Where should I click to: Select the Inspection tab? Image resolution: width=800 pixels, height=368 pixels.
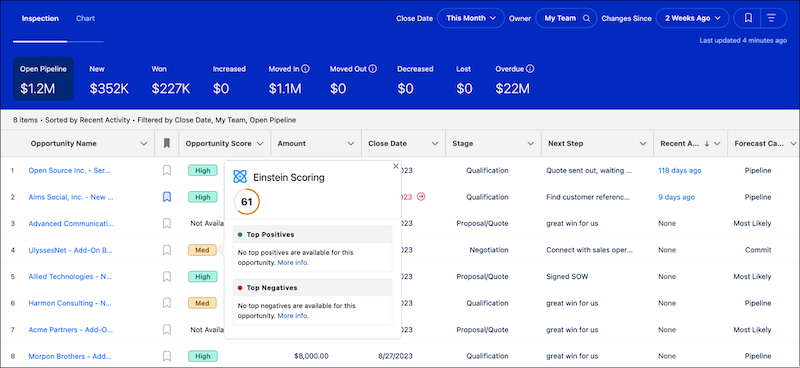pyautogui.click(x=40, y=18)
